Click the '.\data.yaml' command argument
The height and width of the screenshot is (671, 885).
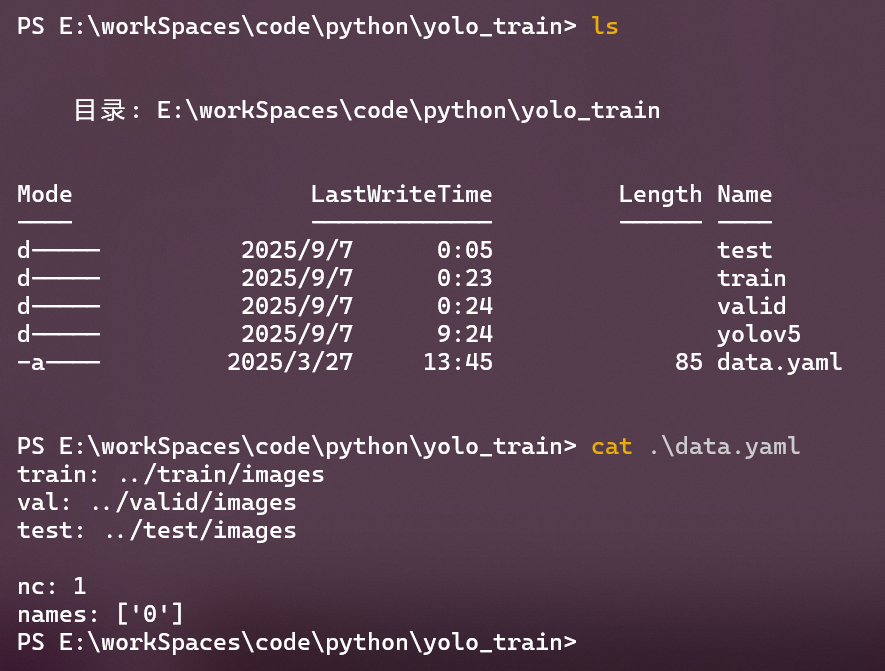click(724, 446)
